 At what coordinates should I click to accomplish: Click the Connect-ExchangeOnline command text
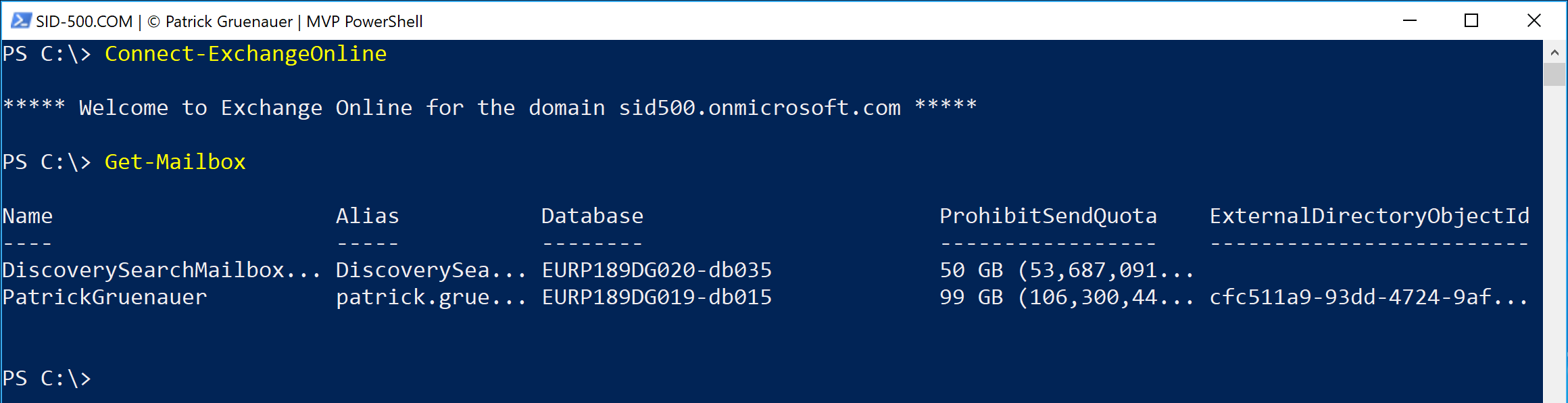tap(245, 54)
